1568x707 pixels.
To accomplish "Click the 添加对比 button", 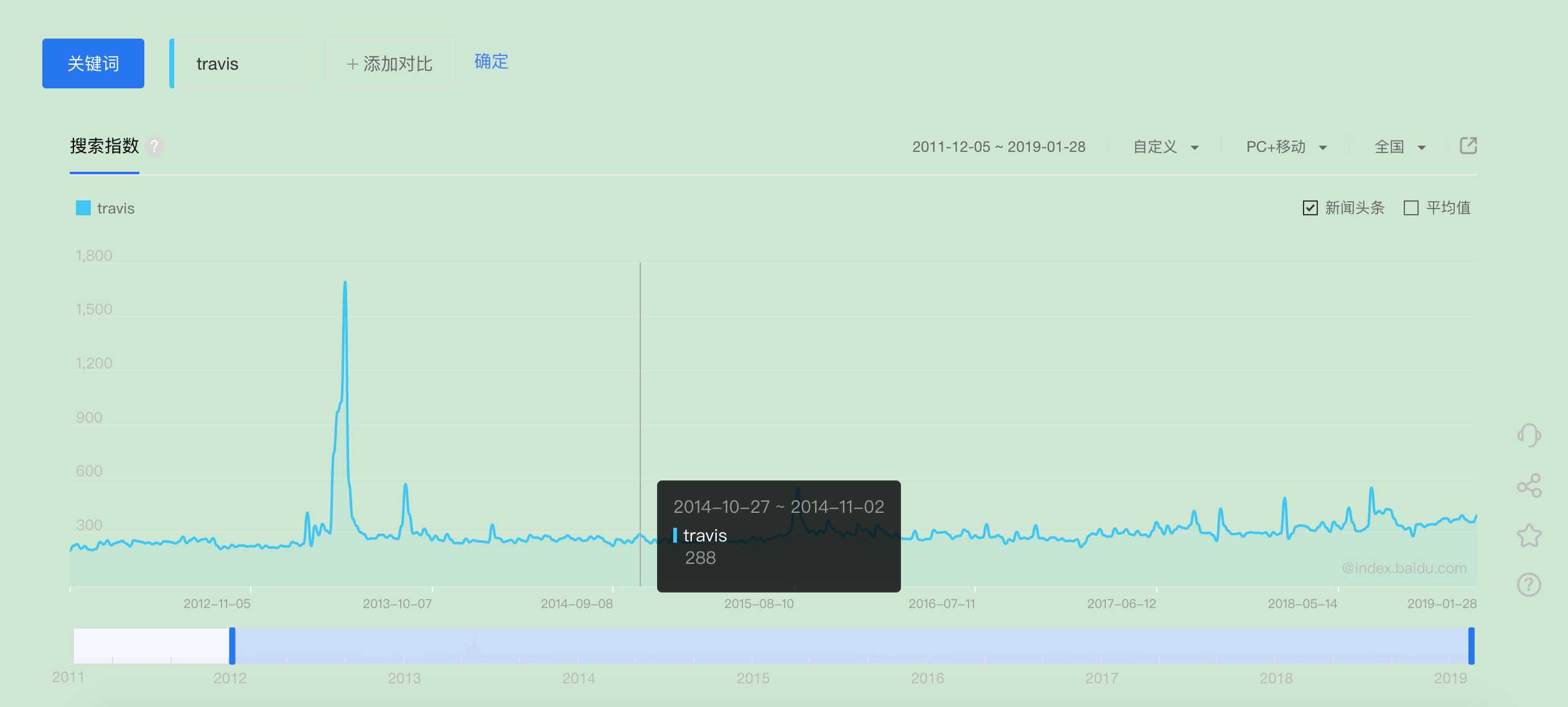I will (390, 63).
